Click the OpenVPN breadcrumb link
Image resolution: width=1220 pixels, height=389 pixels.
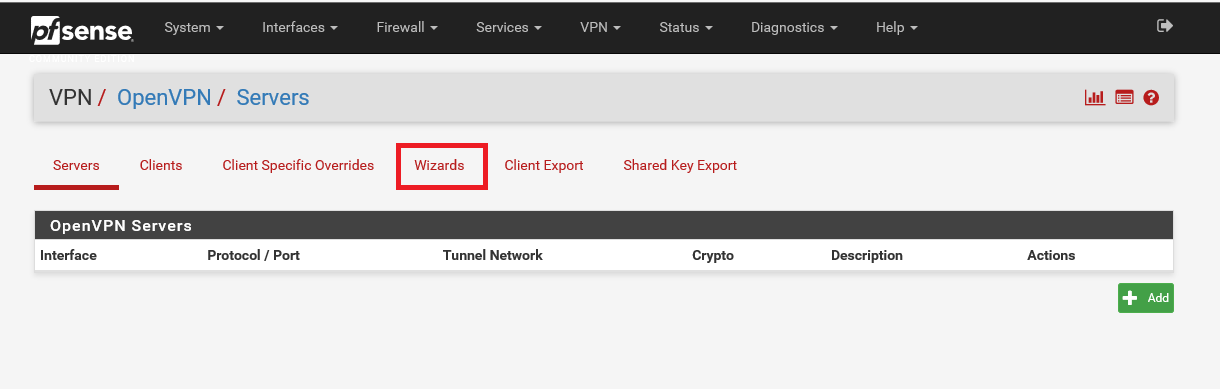pos(164,98)
